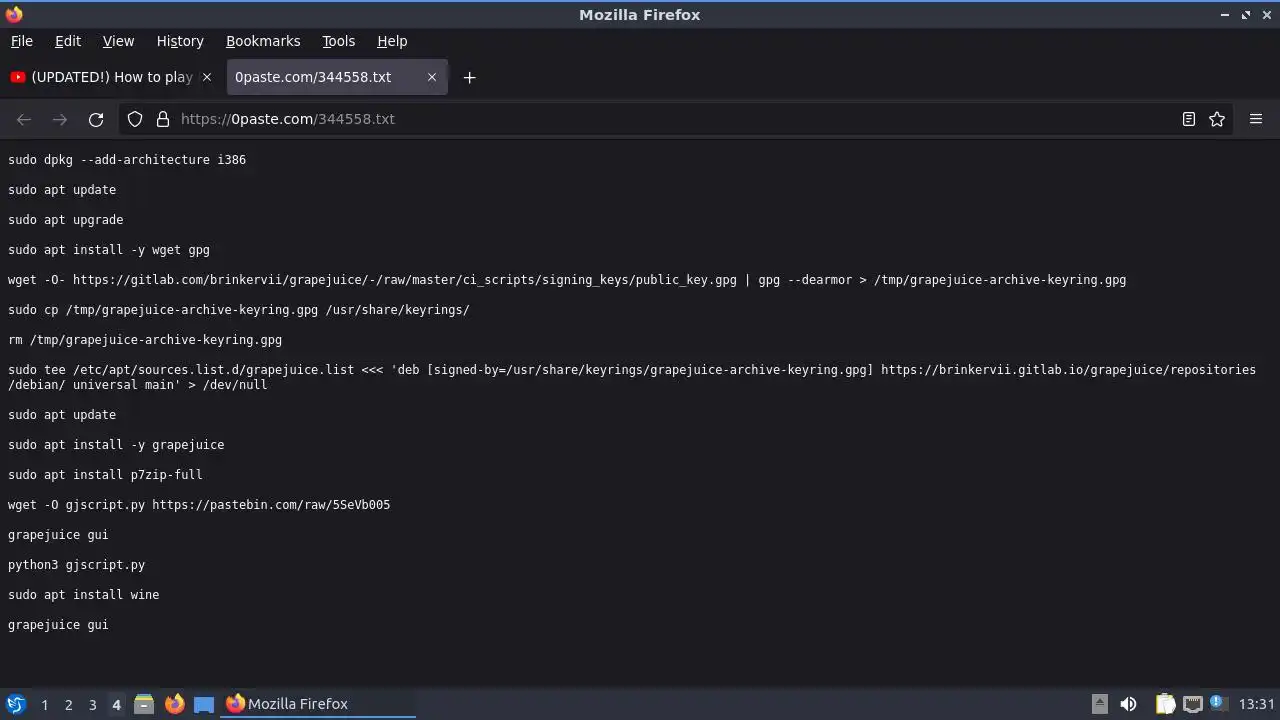Open the Edit menu
The width and height of the screenshot is (1280, 720).
(x=68, y=41)
